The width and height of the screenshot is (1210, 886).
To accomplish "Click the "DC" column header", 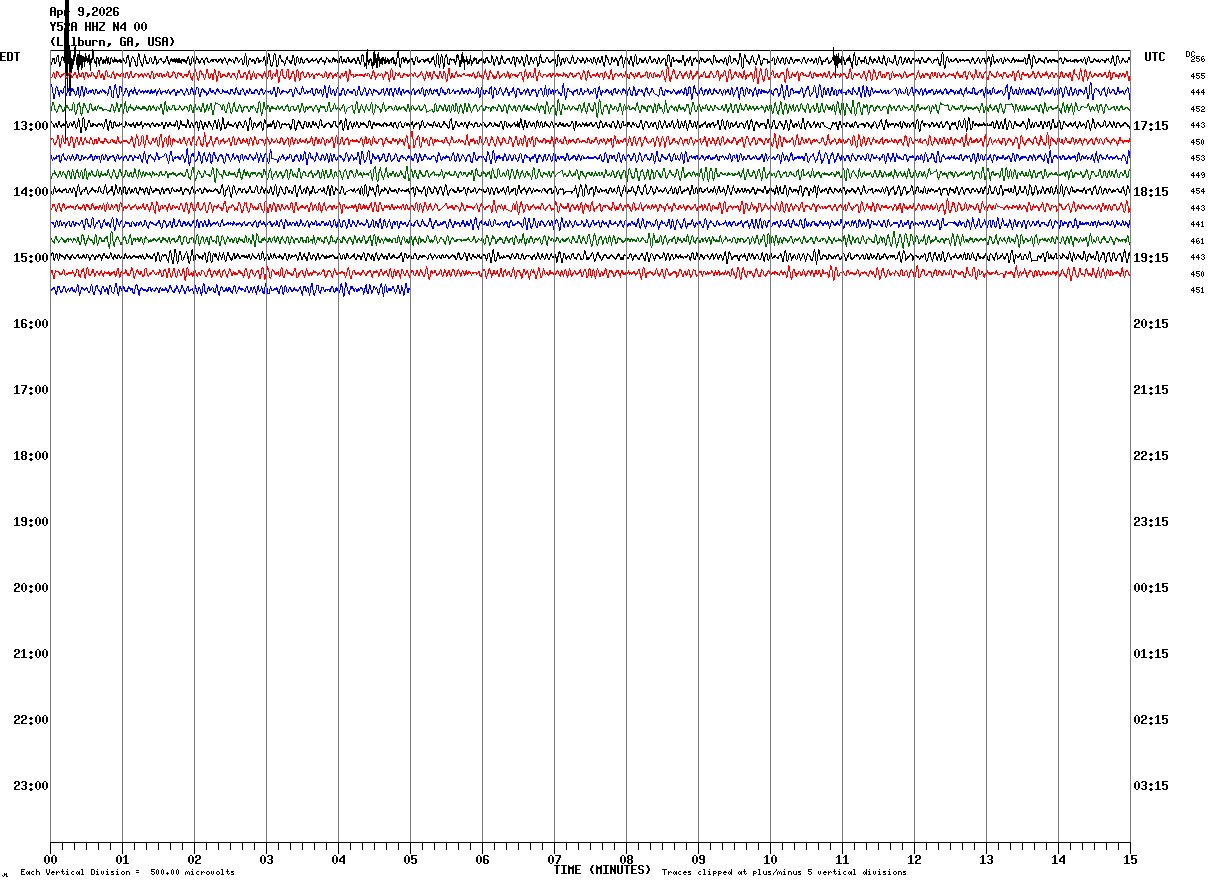I will (x=1190, y=54).
